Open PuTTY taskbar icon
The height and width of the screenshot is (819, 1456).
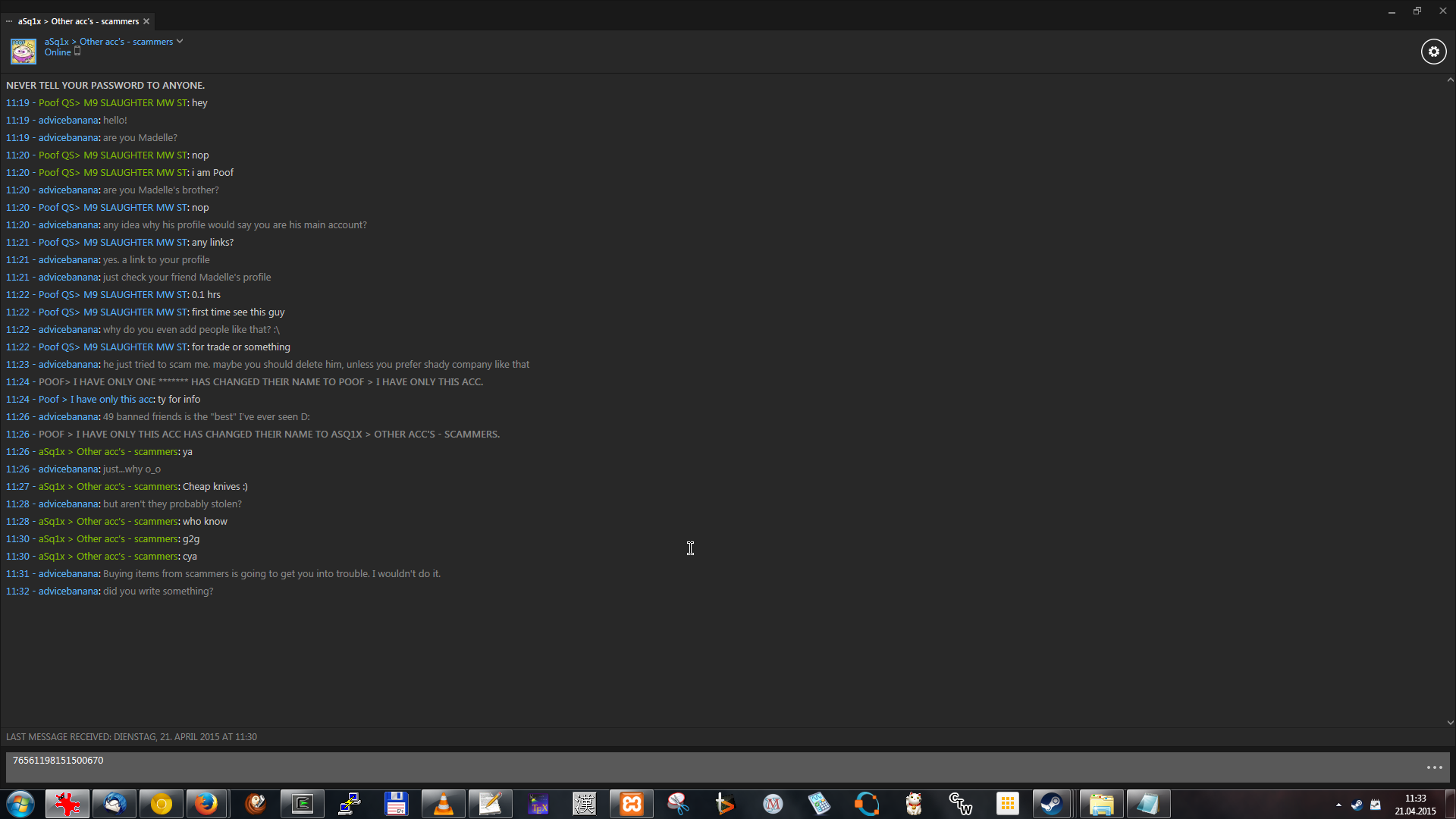(x=350, y=804)
